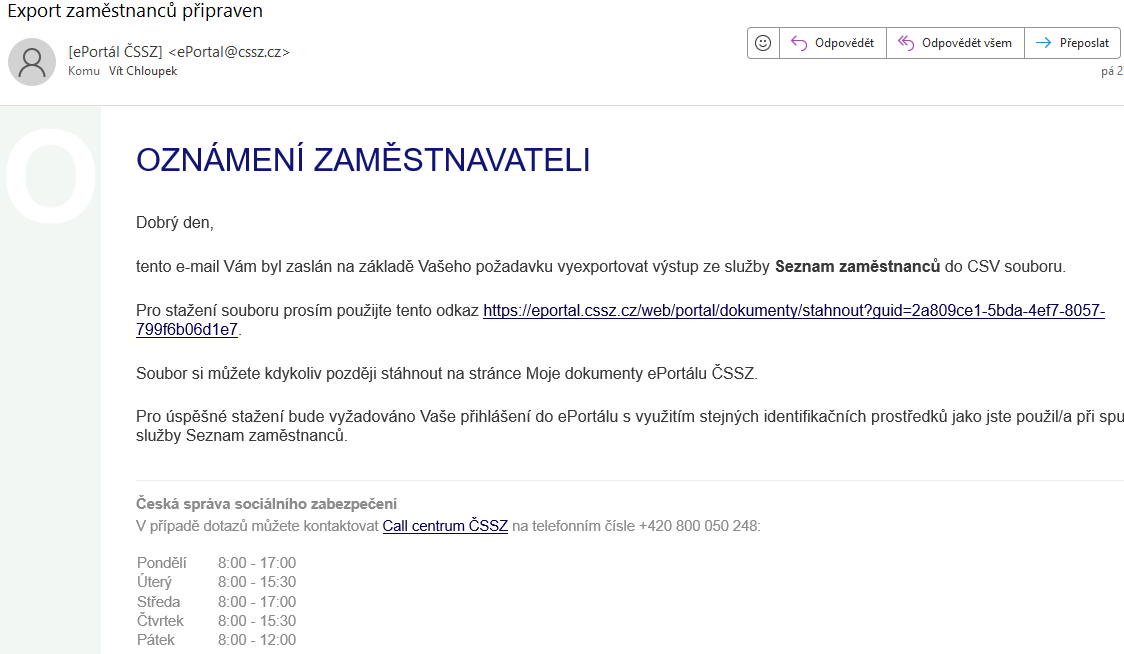Click the received date at the right edge

click(1111, 72)
